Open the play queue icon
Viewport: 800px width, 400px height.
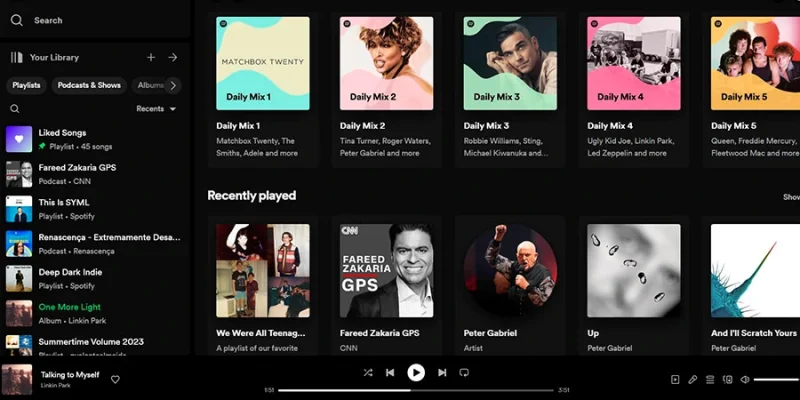tap(710, 380)
